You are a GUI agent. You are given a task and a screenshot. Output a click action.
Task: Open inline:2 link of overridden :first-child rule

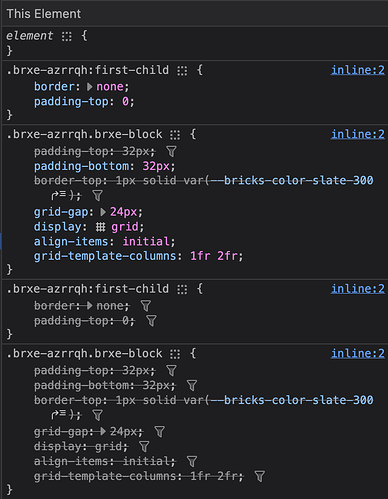358,289
